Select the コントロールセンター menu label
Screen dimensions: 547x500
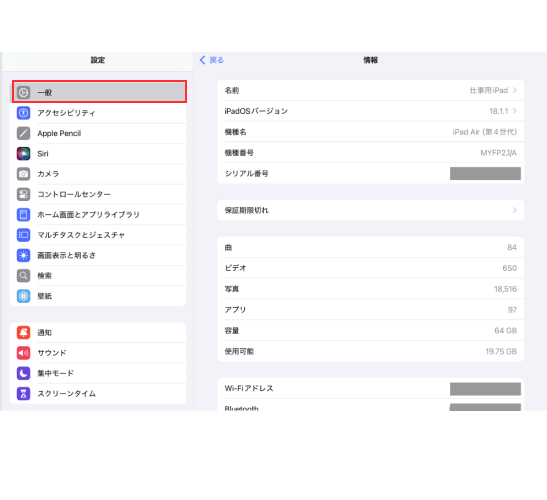pos(74,194)
